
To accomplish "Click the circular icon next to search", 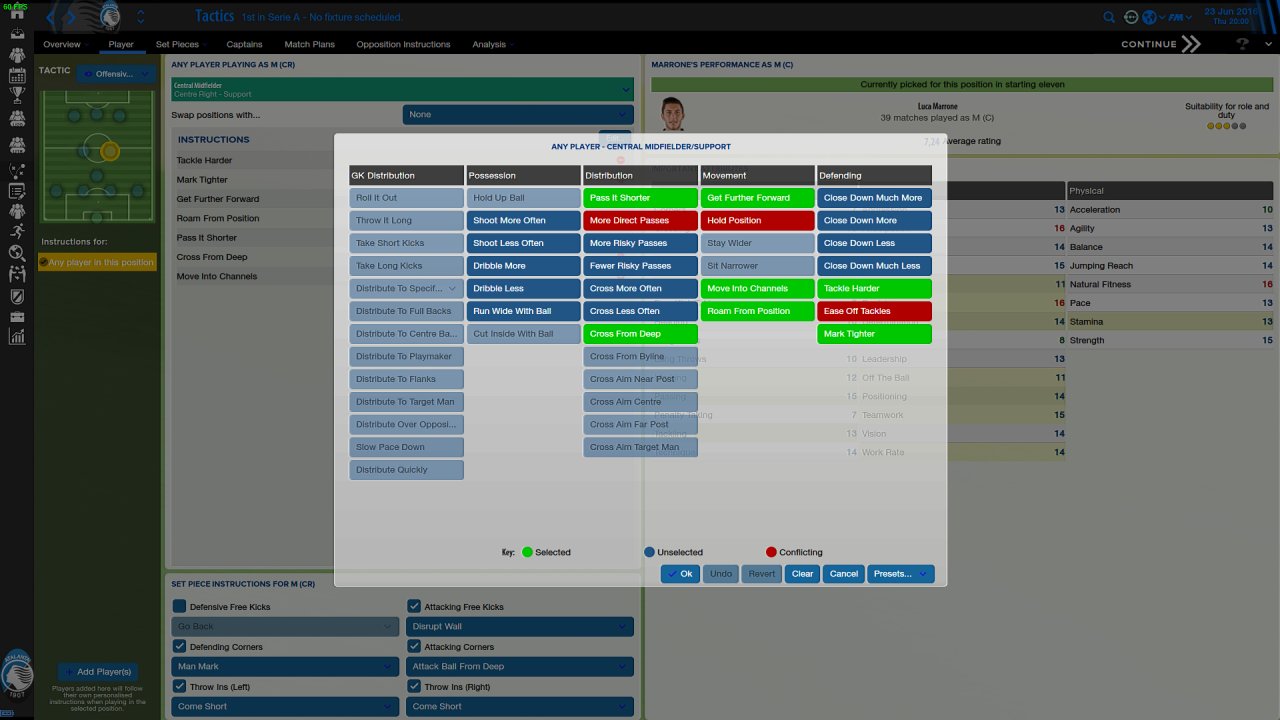I will click(x=1131, y=17).
